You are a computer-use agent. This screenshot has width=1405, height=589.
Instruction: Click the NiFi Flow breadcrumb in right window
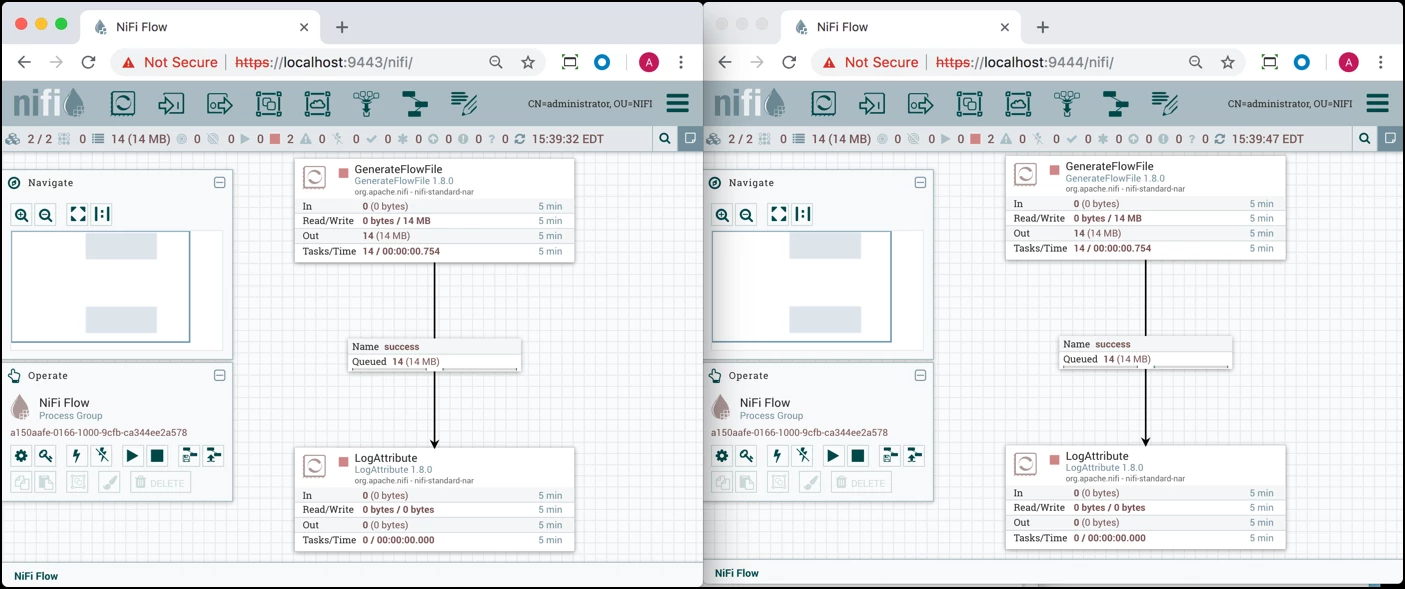point(737,573)
